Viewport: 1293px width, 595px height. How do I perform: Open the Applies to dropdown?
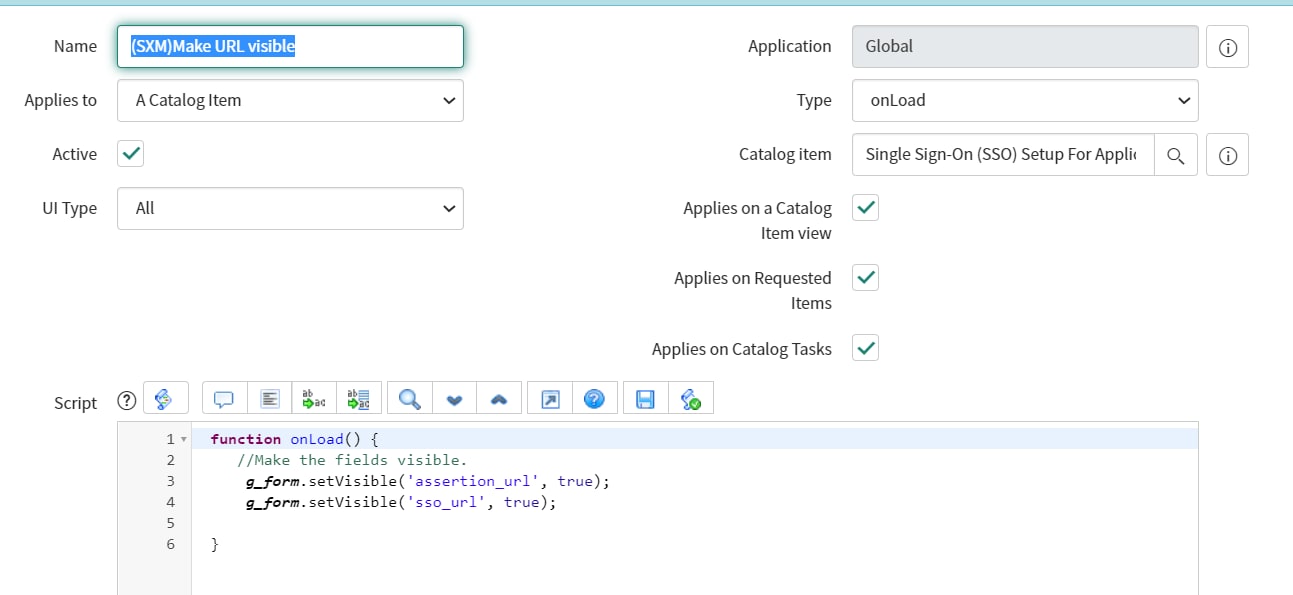point(290,100)
